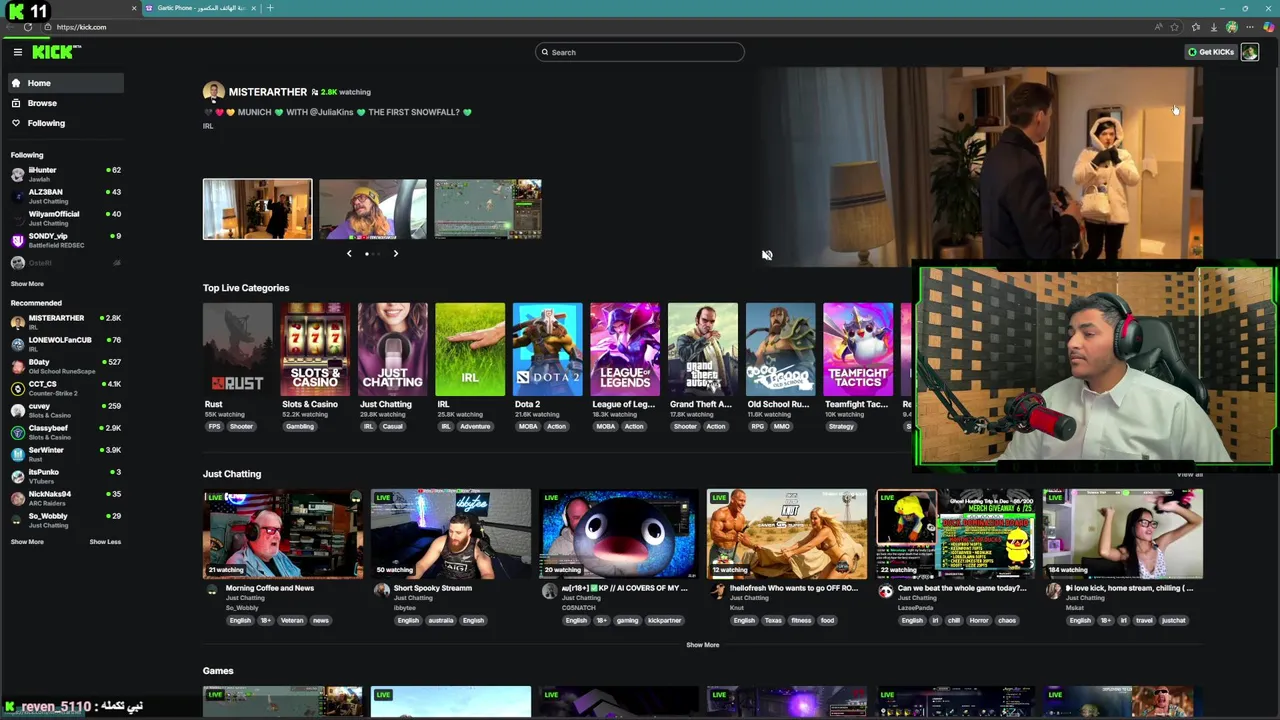Open the Slots & Casino category
Viewport: 1280px width, 720px height.
315,349
